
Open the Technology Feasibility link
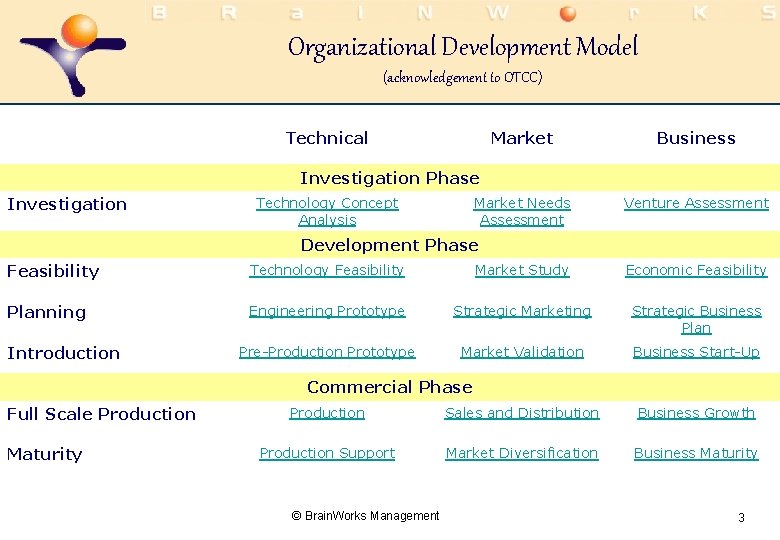click(x=327, y=270)
